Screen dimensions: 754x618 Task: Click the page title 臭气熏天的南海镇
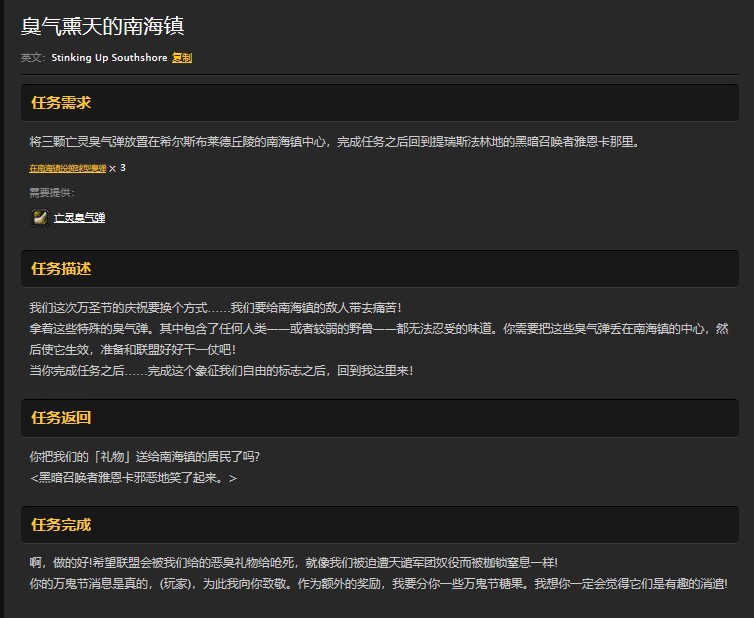pos(102,26)
